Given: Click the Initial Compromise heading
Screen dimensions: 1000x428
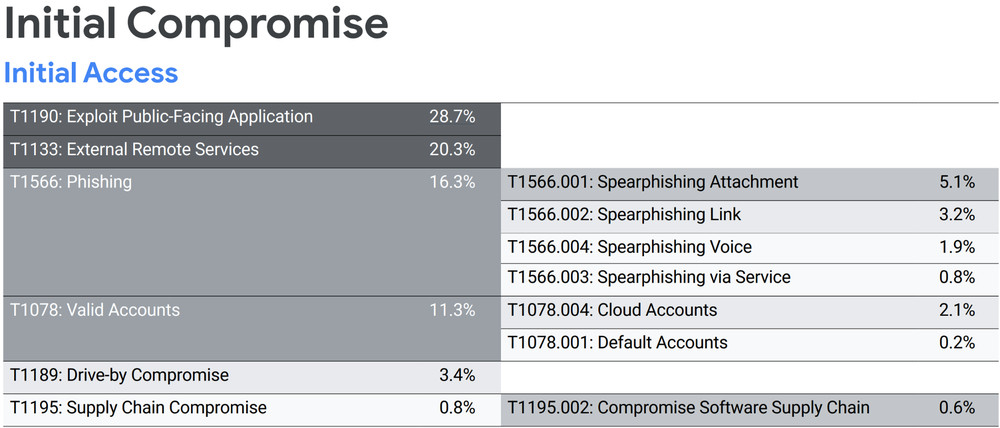Looking at the screenshot, I should pos(196,24).
